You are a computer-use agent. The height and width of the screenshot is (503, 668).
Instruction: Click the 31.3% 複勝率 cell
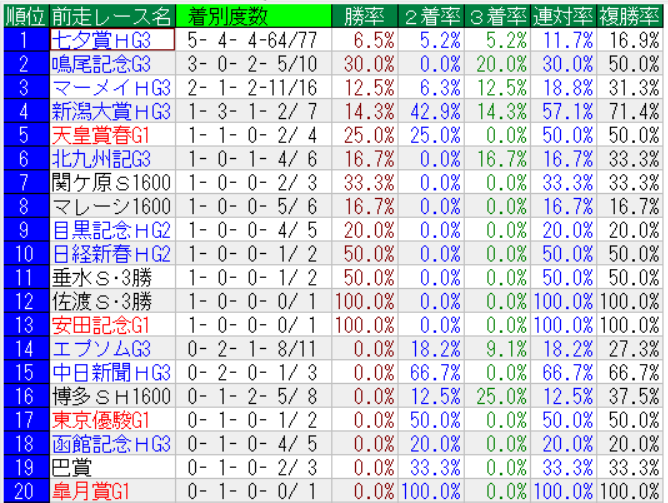coord(630,87)
